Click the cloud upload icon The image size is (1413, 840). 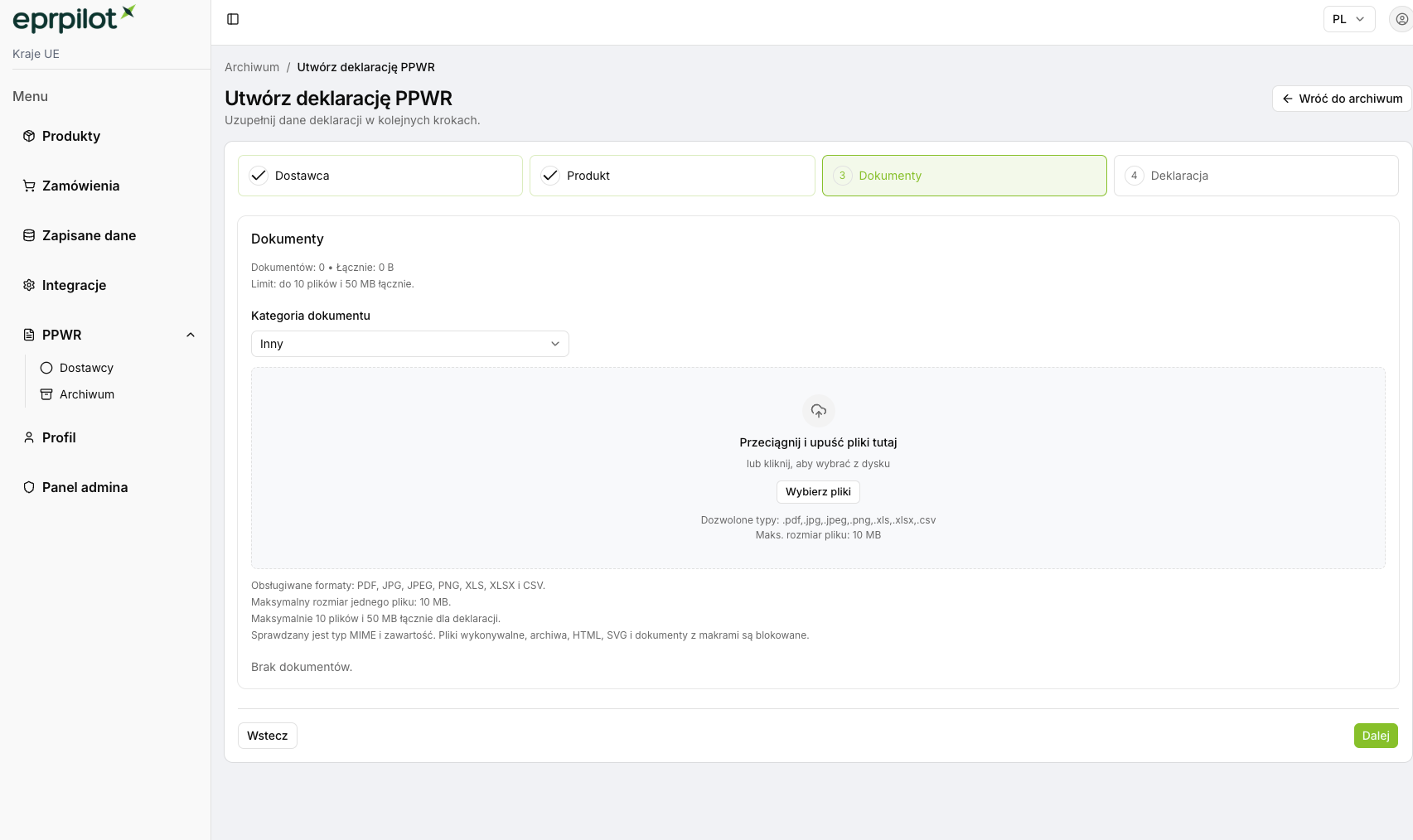tap(819, 411)
